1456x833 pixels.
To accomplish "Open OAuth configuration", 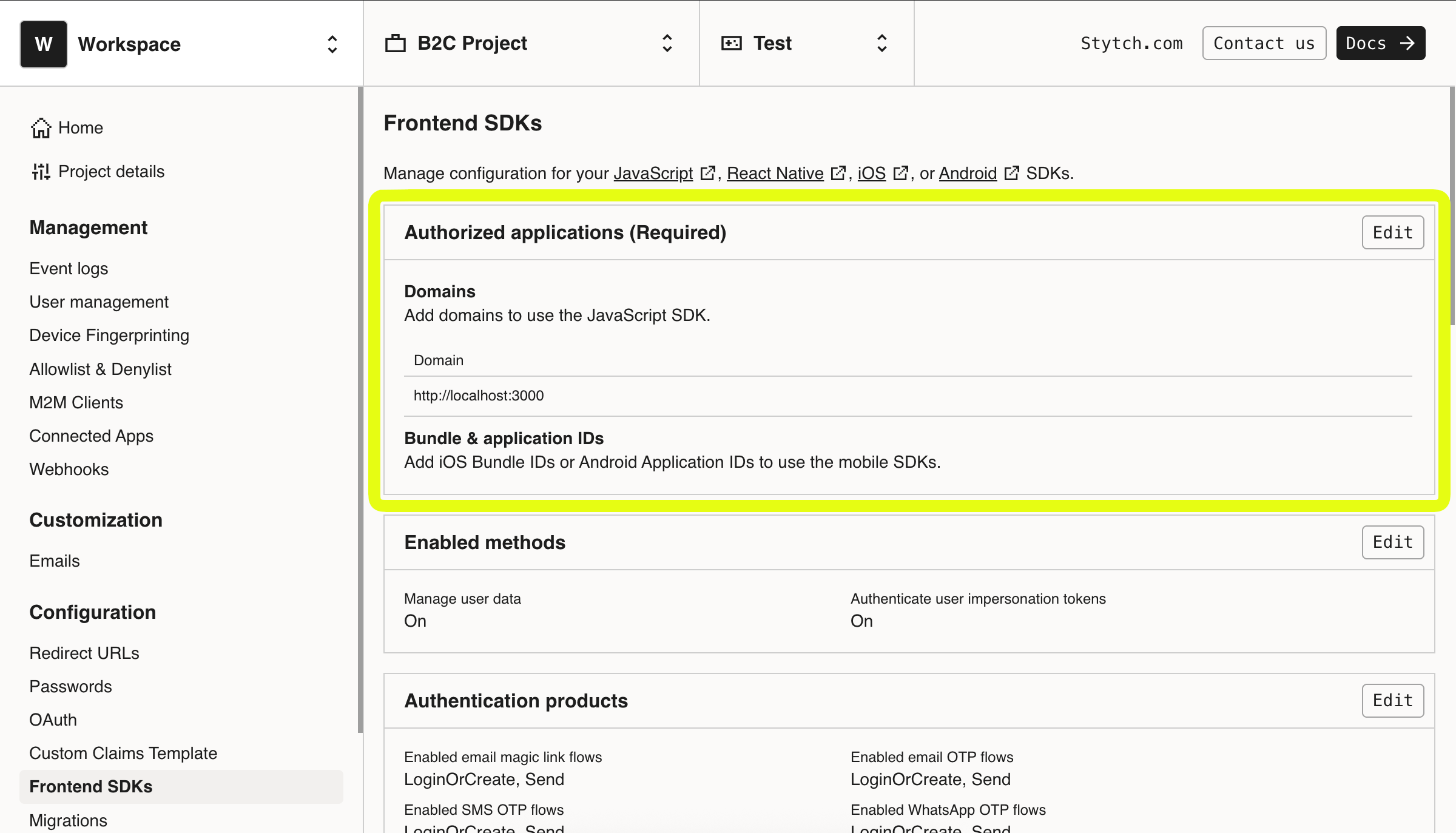I will tap(53, 720).
